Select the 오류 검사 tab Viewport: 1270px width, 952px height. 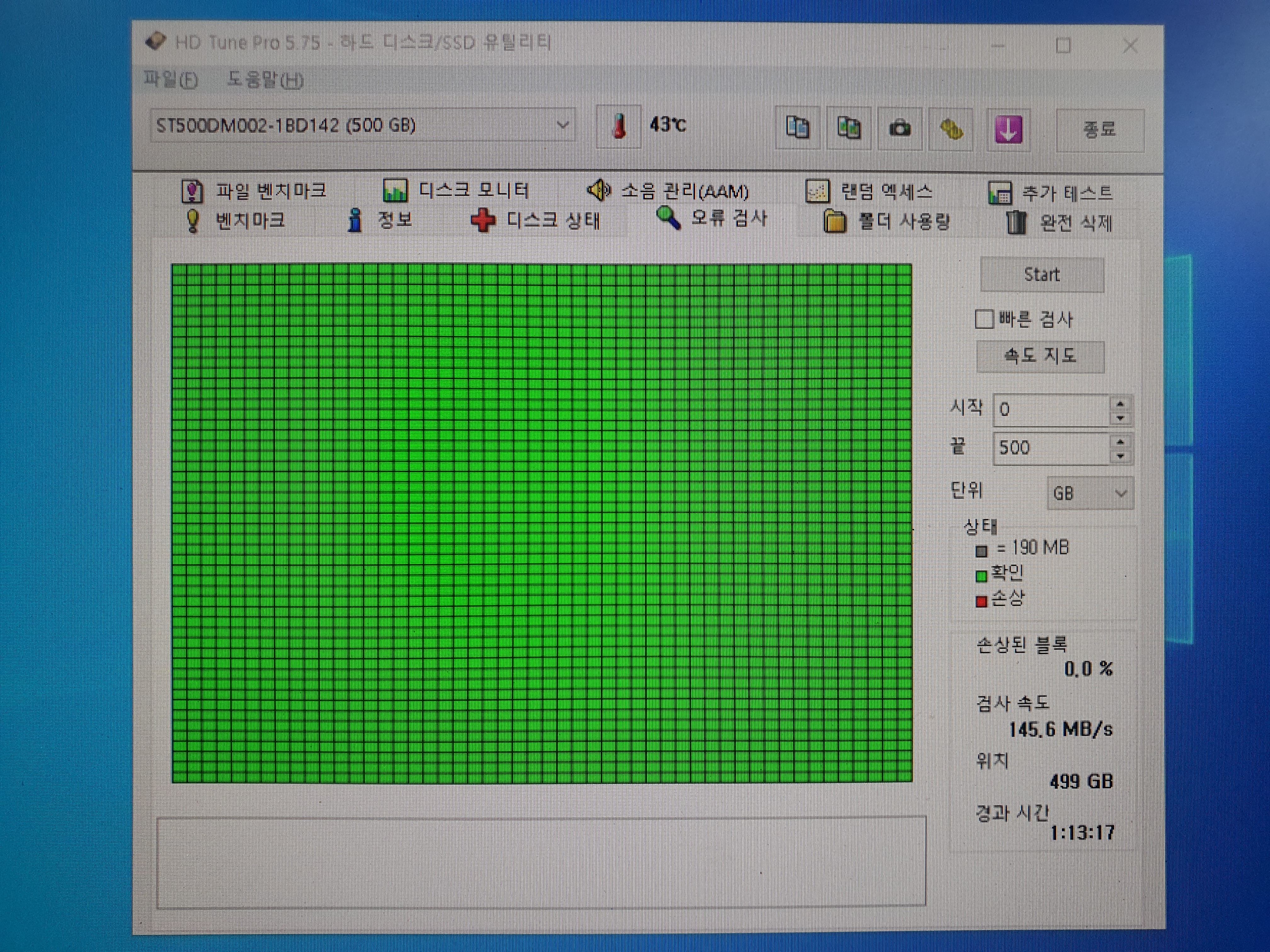click(x=711, y=218)
